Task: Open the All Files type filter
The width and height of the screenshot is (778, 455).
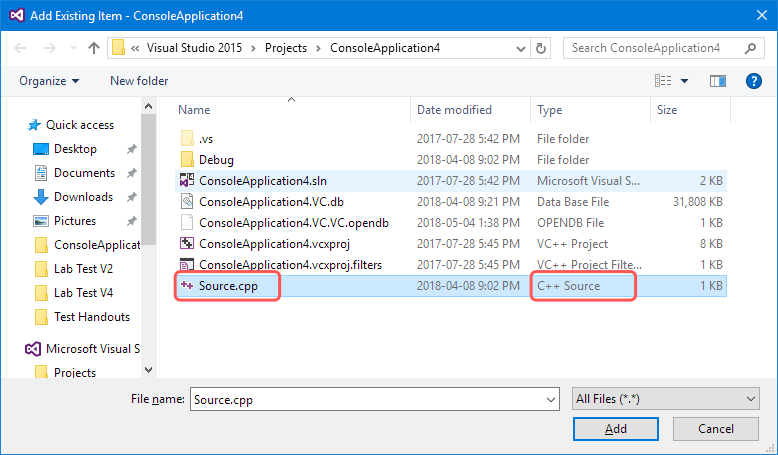Action: coord(666,399)
